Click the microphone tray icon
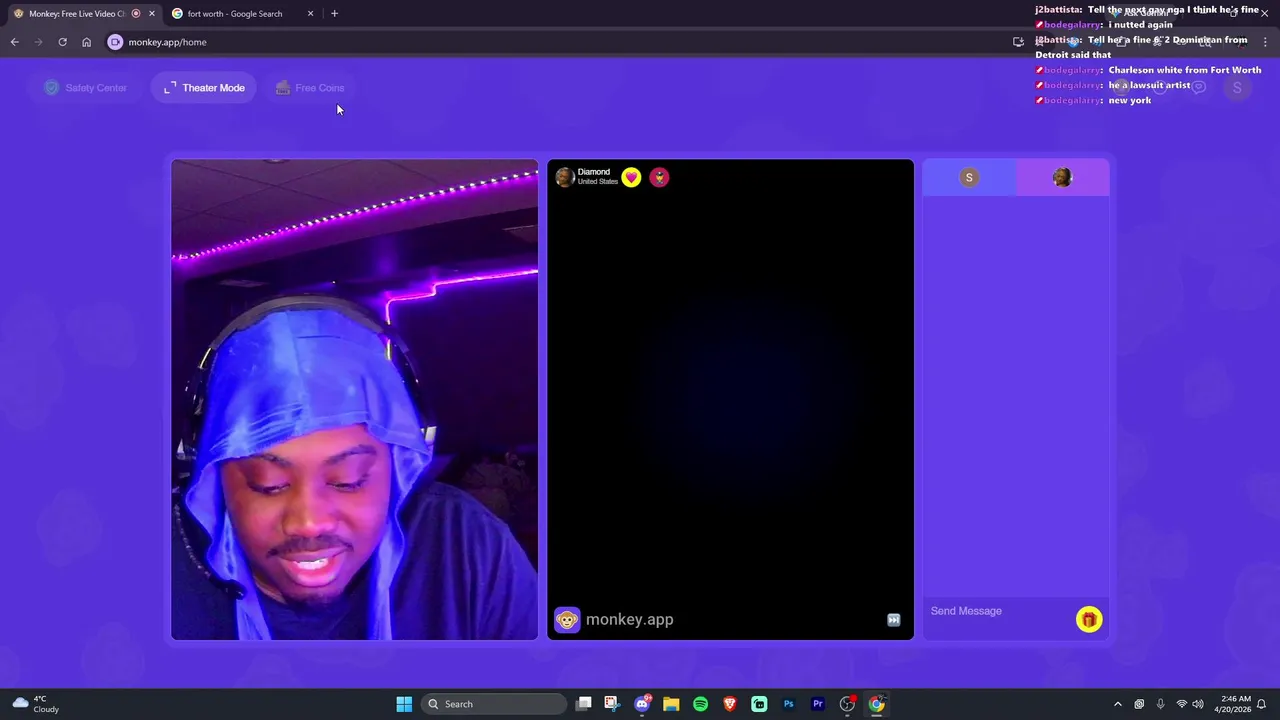1280x720 pixels. (1160, 704)
